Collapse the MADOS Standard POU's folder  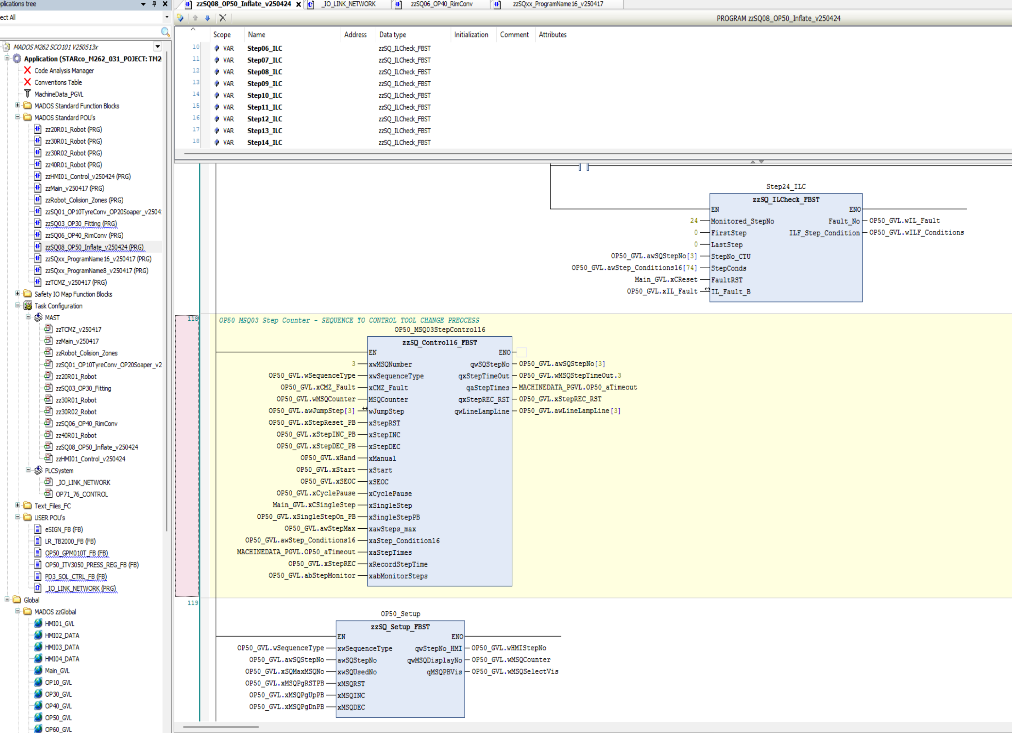tap(19, 118)
